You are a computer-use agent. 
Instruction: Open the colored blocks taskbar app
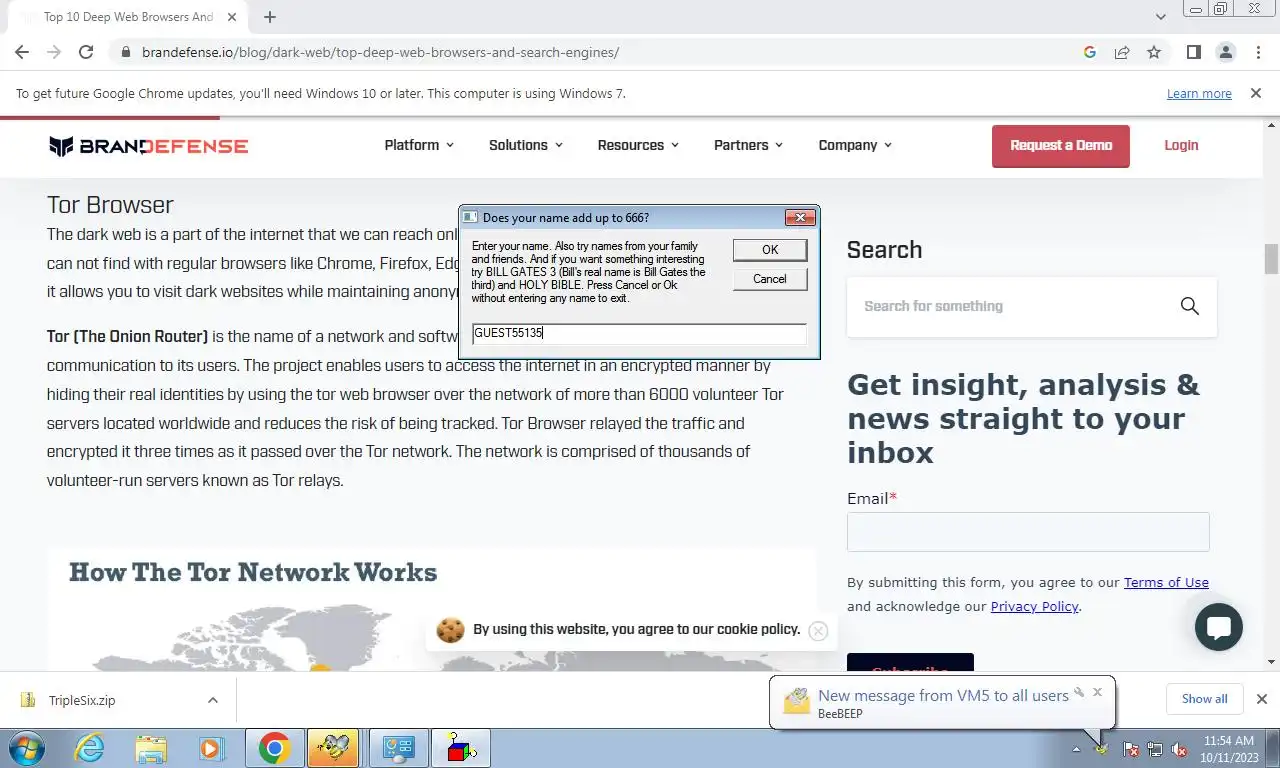click(461, 748)
